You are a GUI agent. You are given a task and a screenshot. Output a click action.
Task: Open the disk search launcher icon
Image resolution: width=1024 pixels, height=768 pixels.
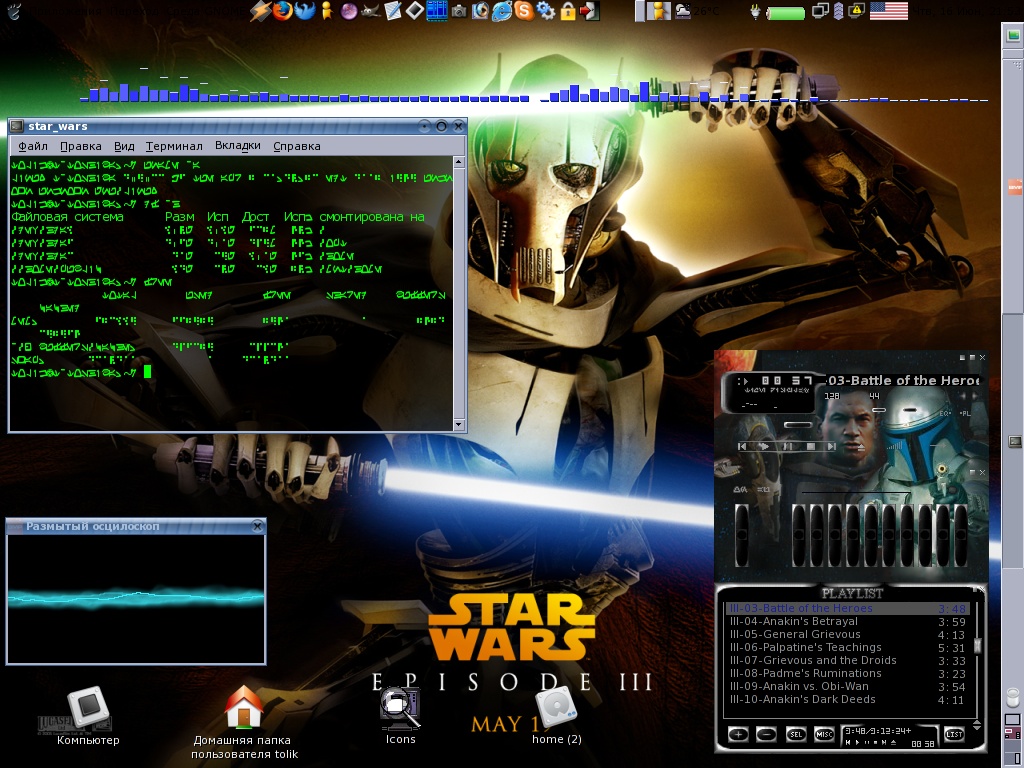pos(480,10)
